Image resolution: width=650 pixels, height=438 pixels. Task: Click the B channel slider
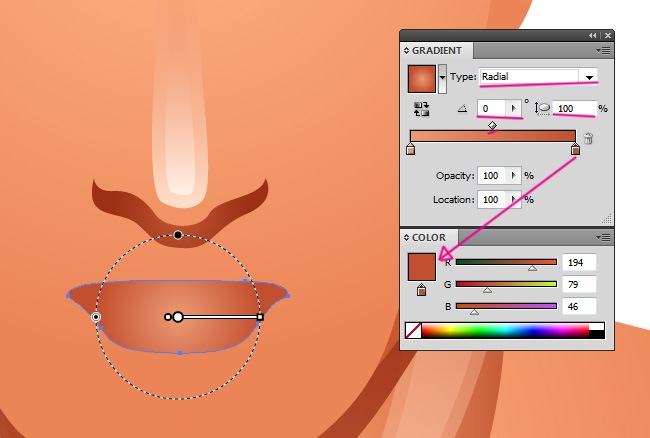[506, 306]
